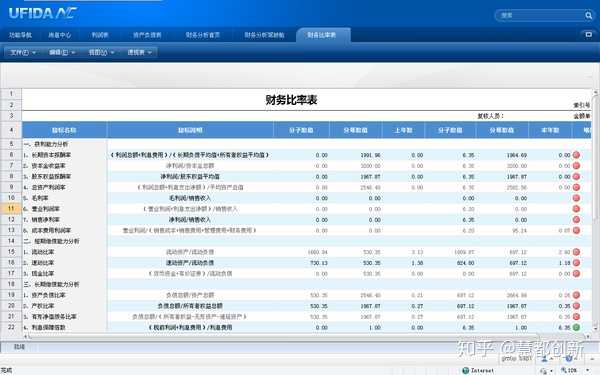The image size is (600, 375).
Task: Switch to the 消息中心 tab
Action: click(x=59, y=35)
